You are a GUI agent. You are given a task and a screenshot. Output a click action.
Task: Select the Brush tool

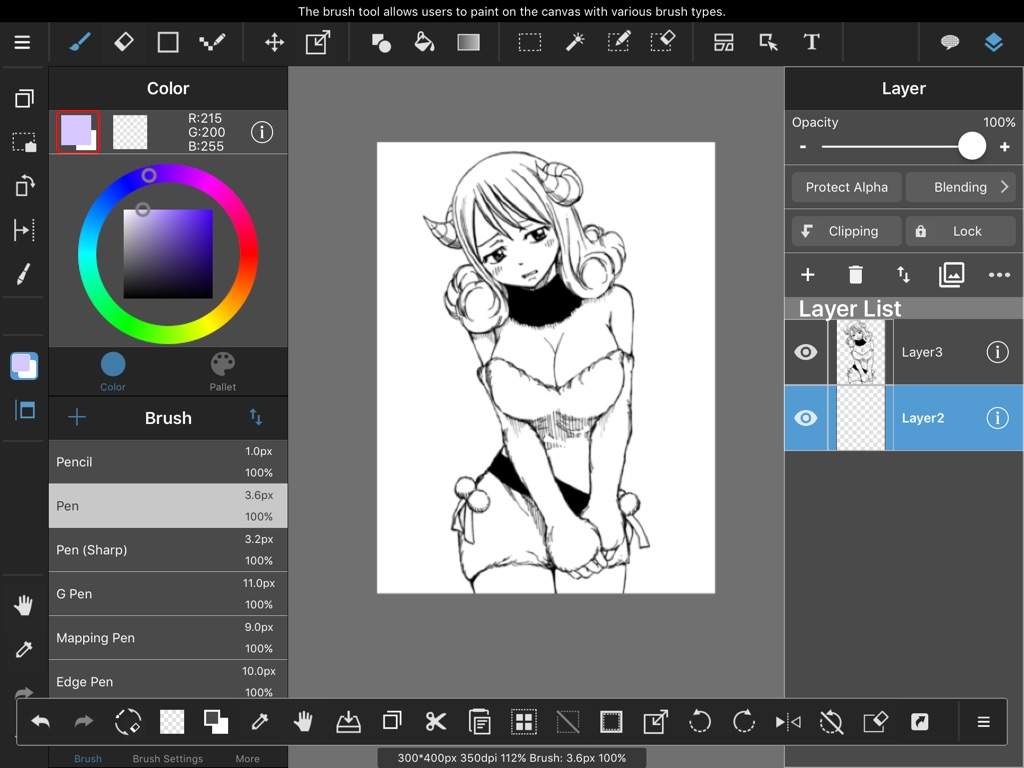[80, 42]
